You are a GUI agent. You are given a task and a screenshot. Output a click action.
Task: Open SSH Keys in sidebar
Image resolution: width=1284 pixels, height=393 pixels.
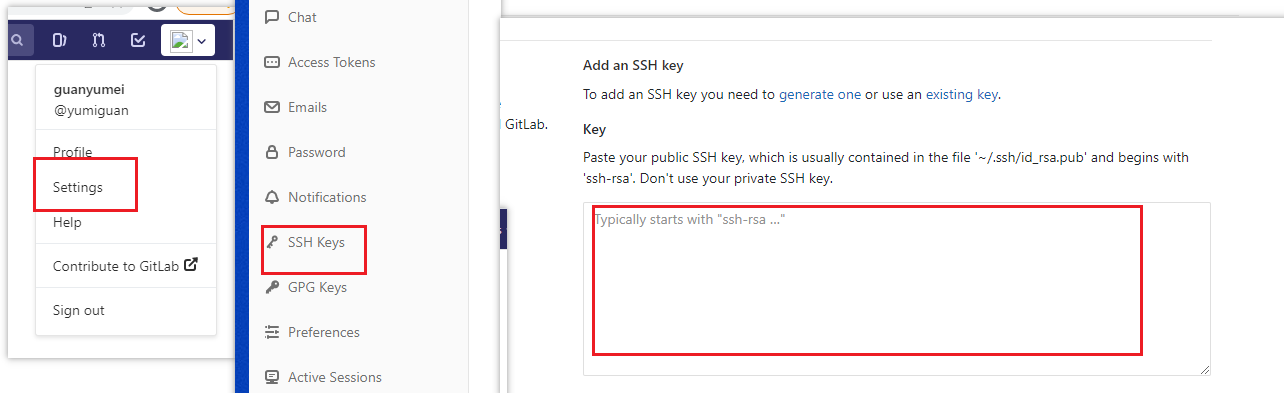click(316, 242)
